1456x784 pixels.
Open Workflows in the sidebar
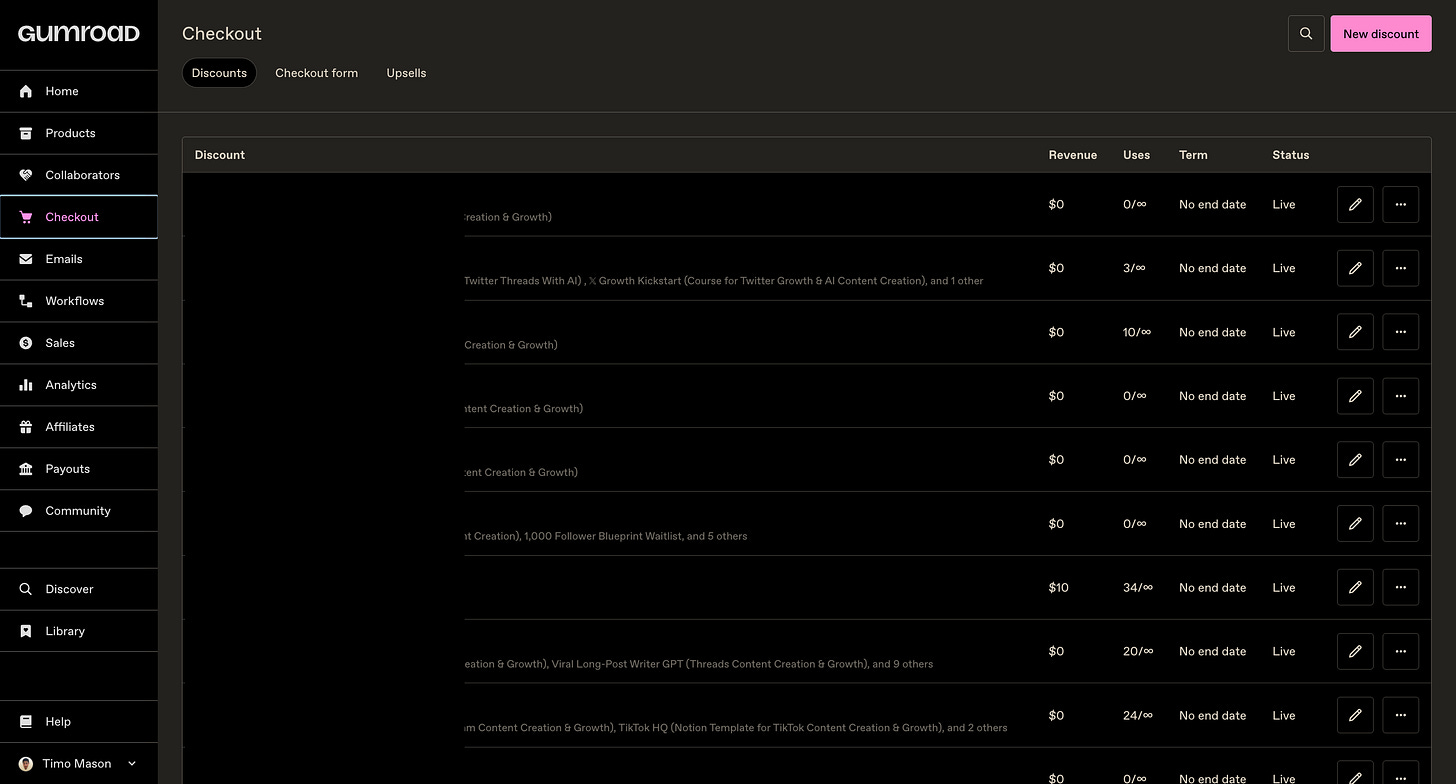(79, 301)
